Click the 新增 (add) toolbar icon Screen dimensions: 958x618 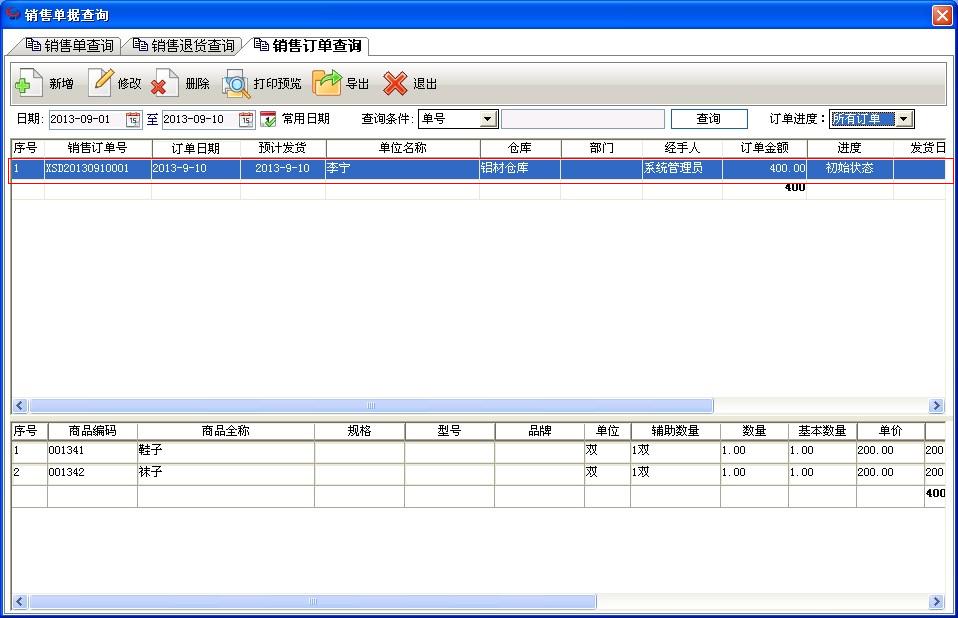(28, 83)
